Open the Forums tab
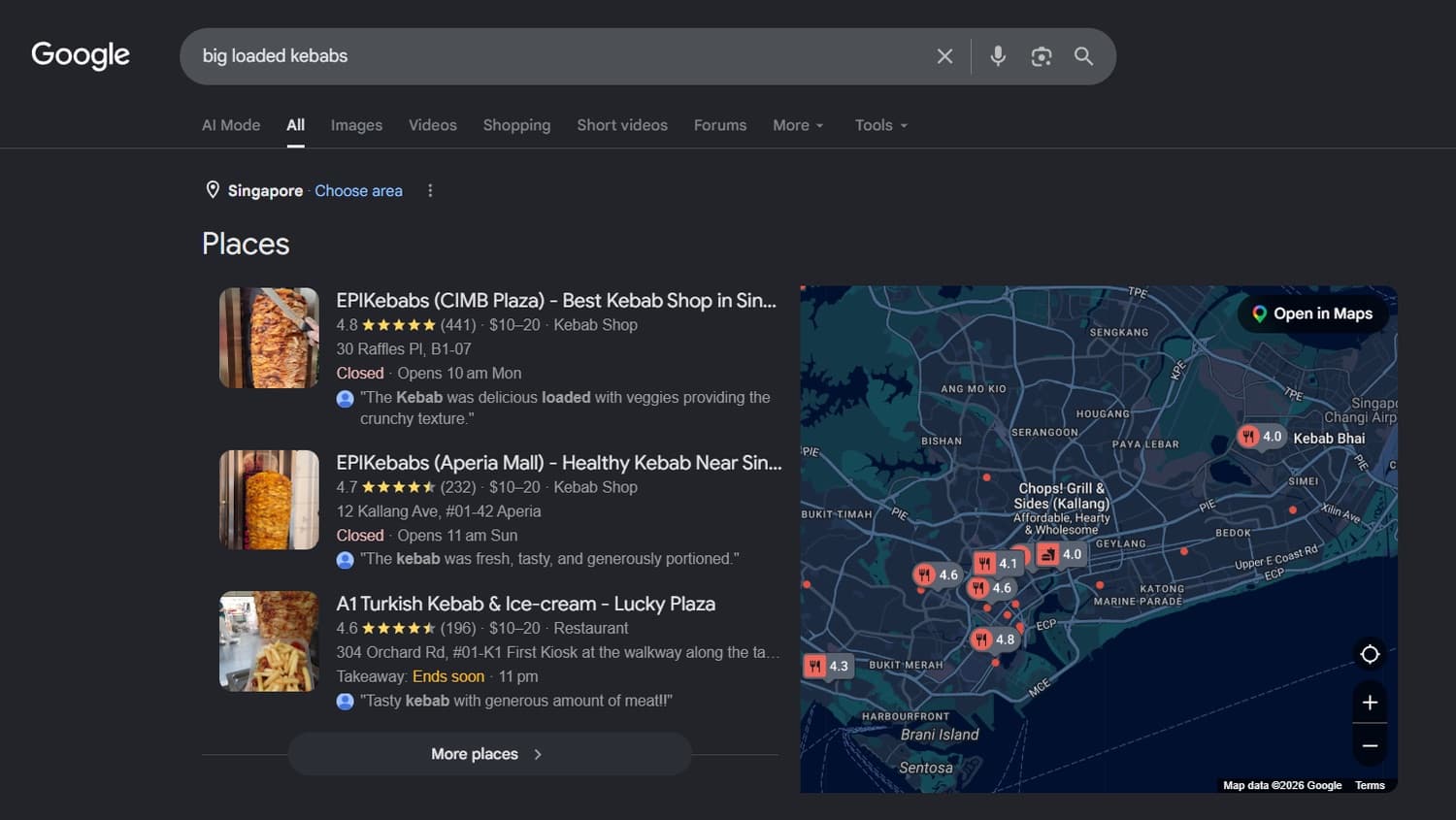Screen dimensions: 1456x820 coord(720,125)
